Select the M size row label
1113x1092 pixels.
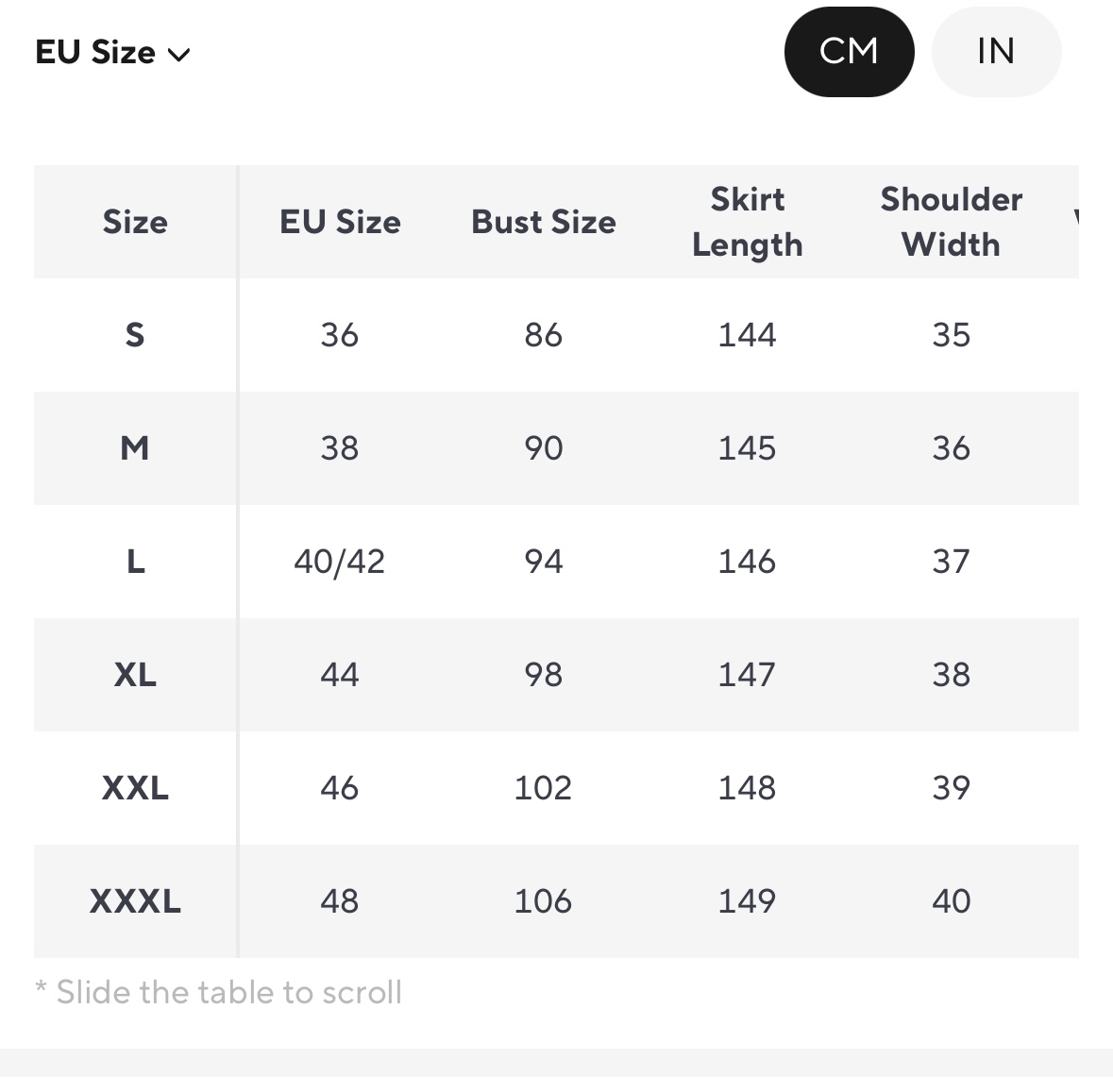pos(135,448)
